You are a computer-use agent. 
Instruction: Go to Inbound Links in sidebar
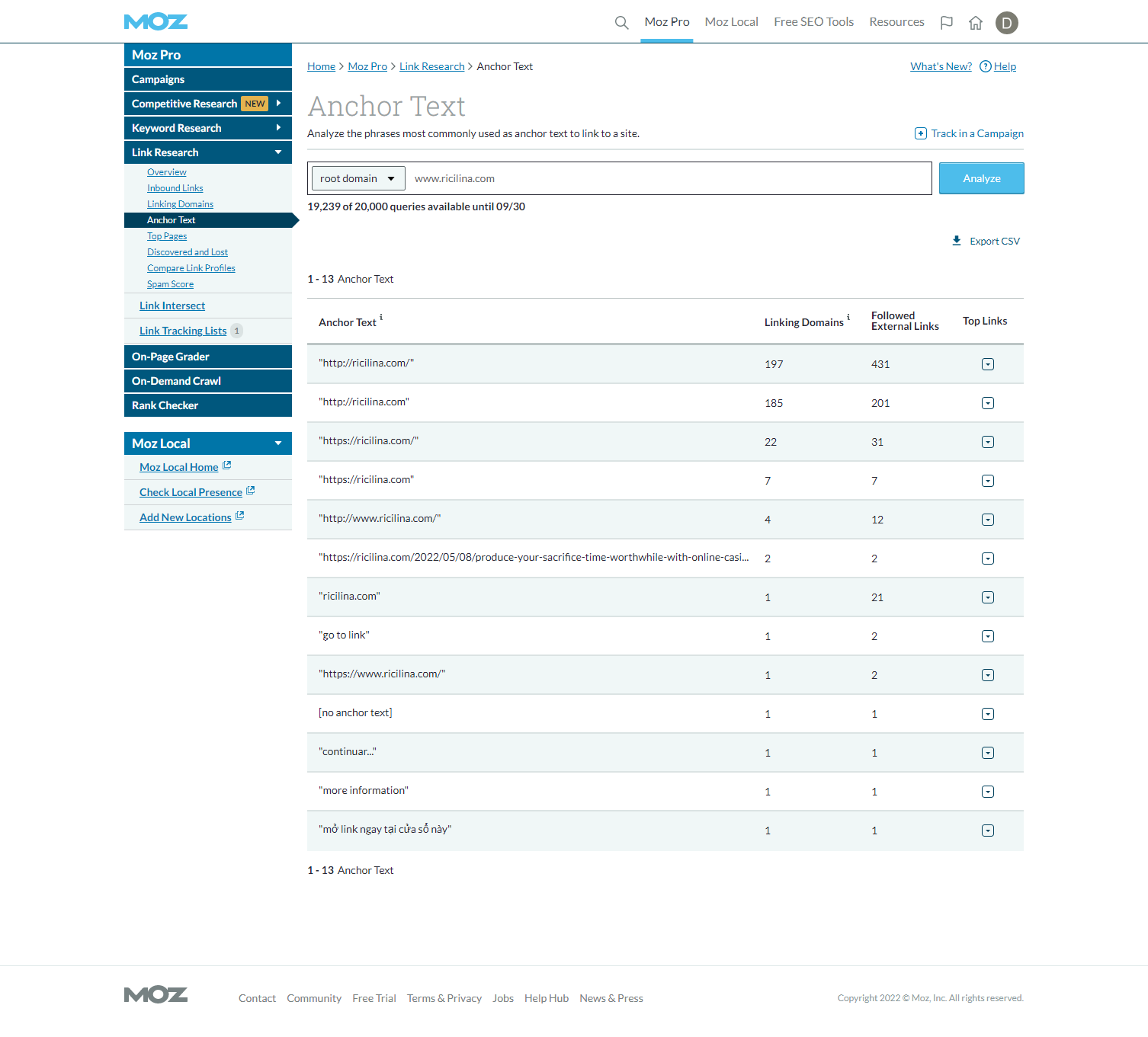(175, 188)
